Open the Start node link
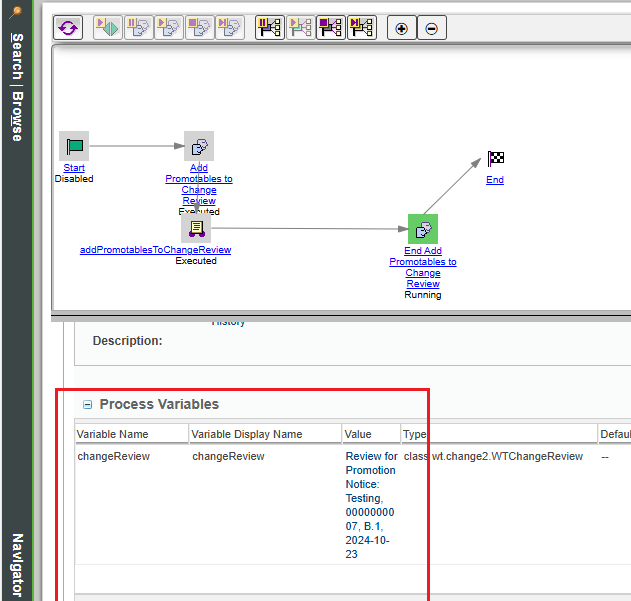 pos(74,168)
